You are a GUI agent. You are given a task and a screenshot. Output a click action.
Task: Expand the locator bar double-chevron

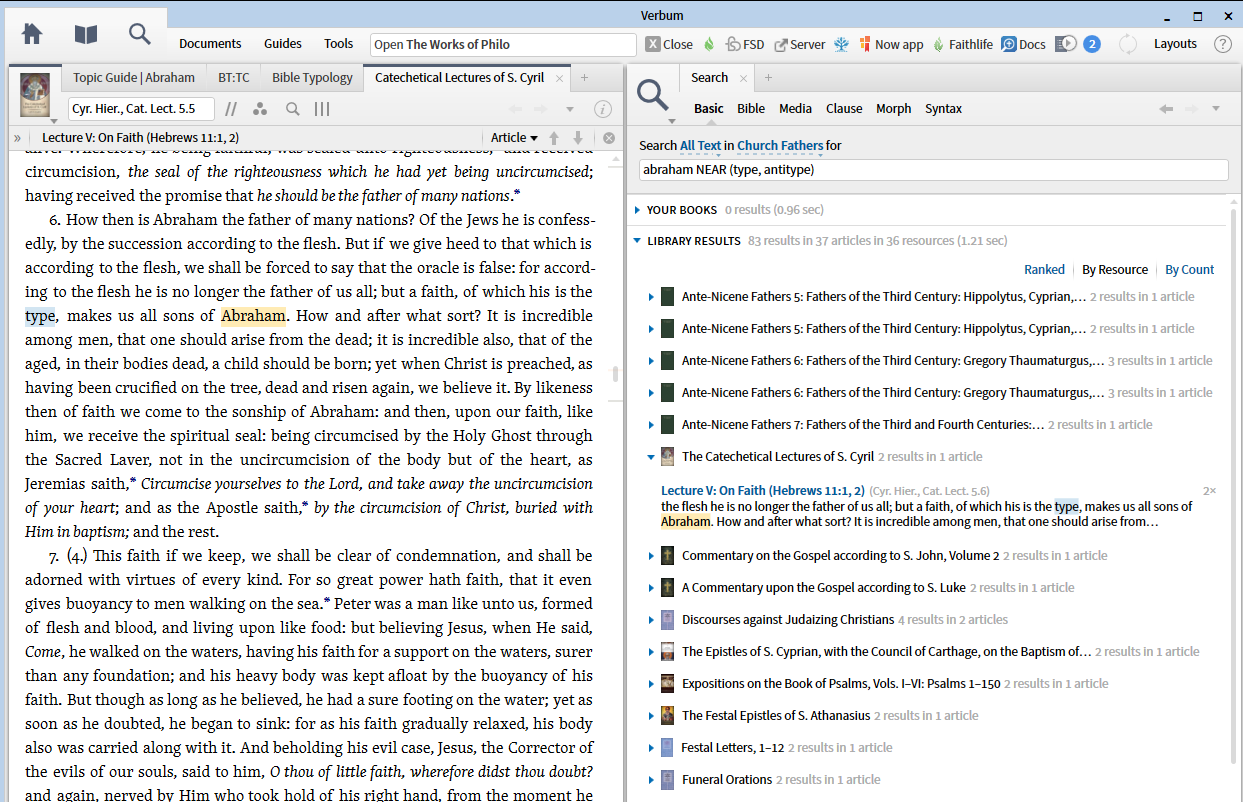(x=17, y=138)
